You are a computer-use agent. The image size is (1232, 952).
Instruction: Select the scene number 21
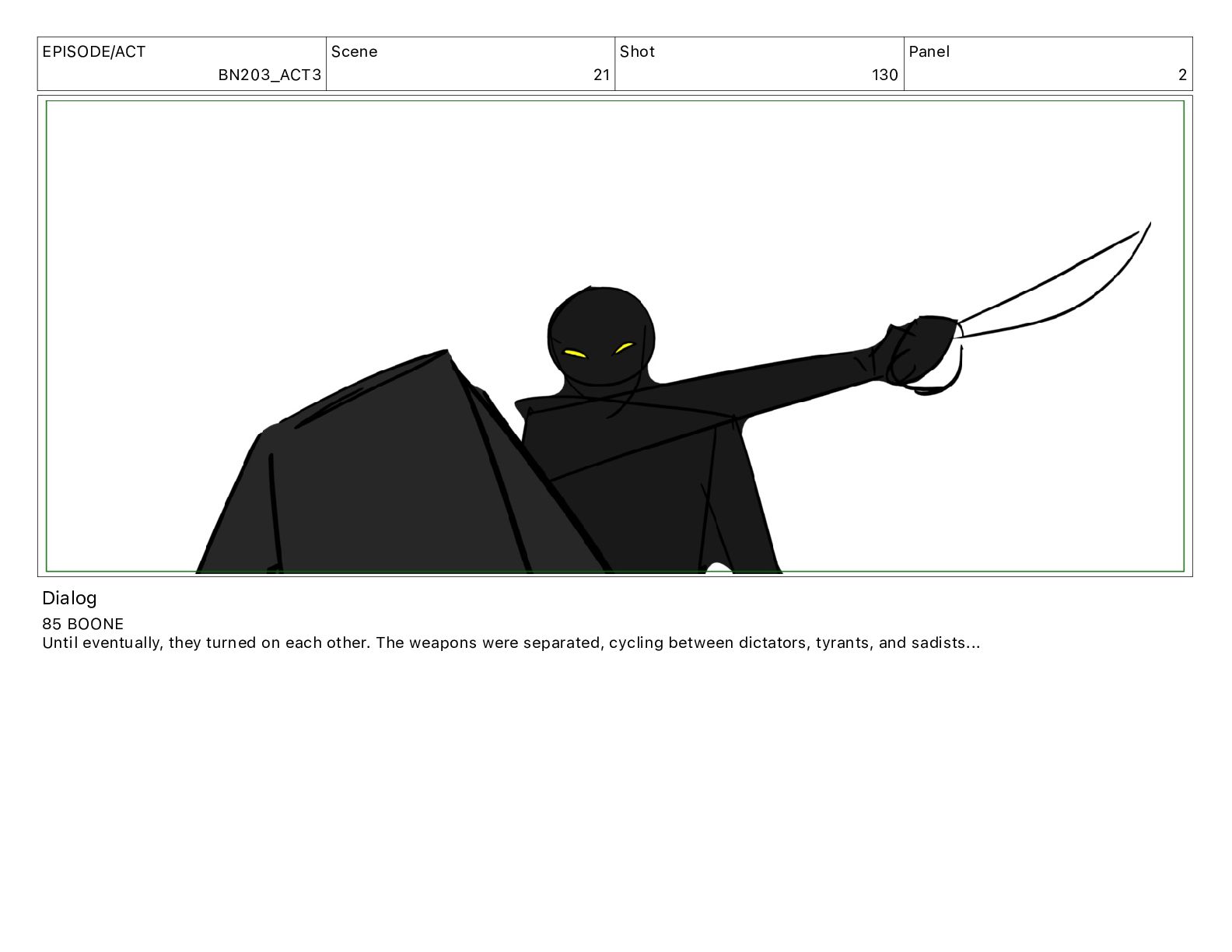click(601, 75)
